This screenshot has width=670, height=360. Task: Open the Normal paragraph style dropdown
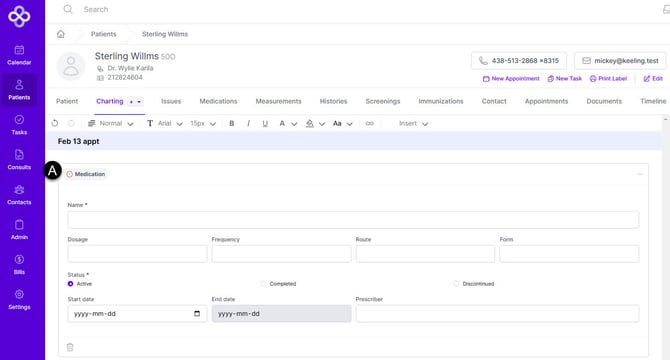(111, 123)
